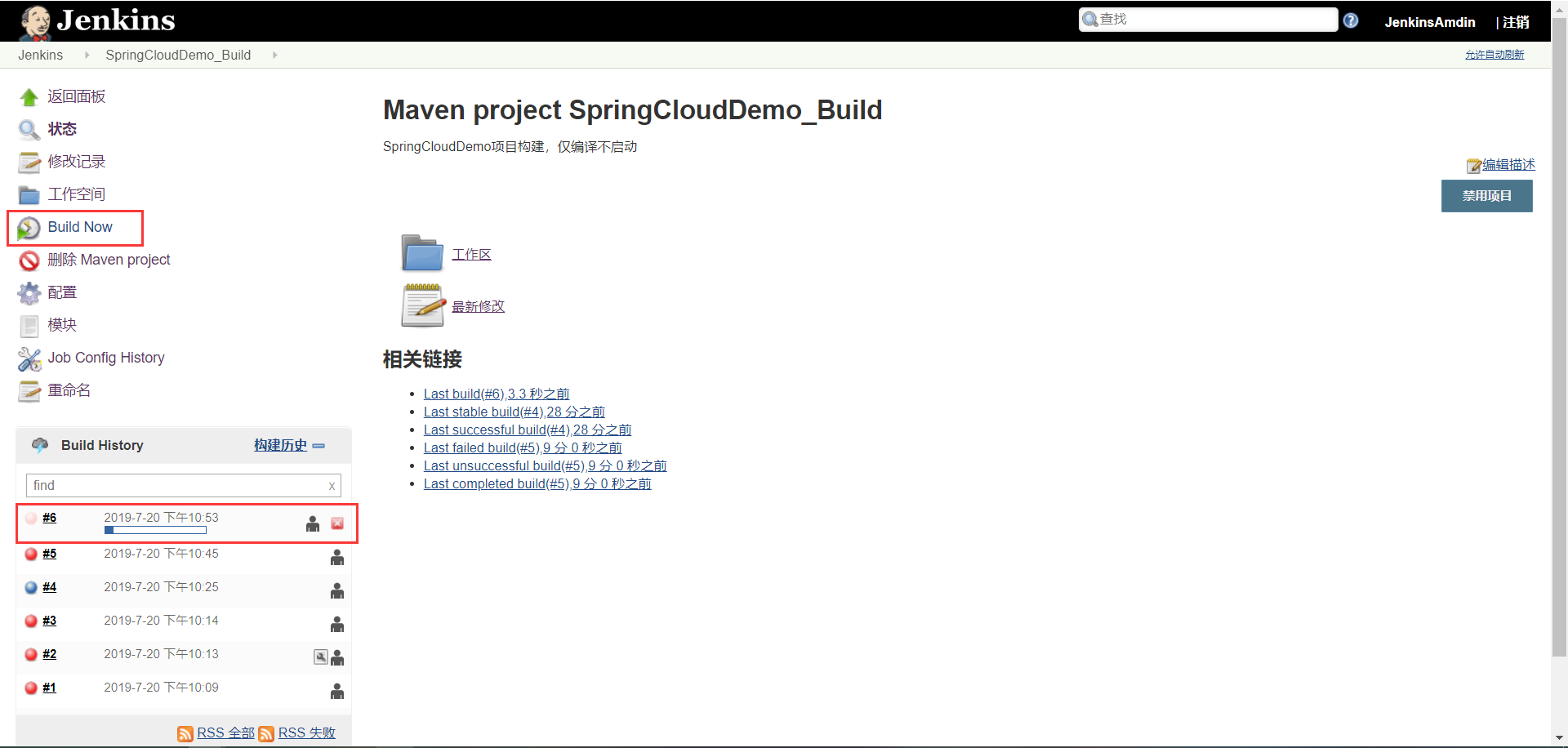Click the 允许自动刷新 link
The height and width of the screenshot is (748, 1568).
pyautogui.click(x=1494, y=55)
